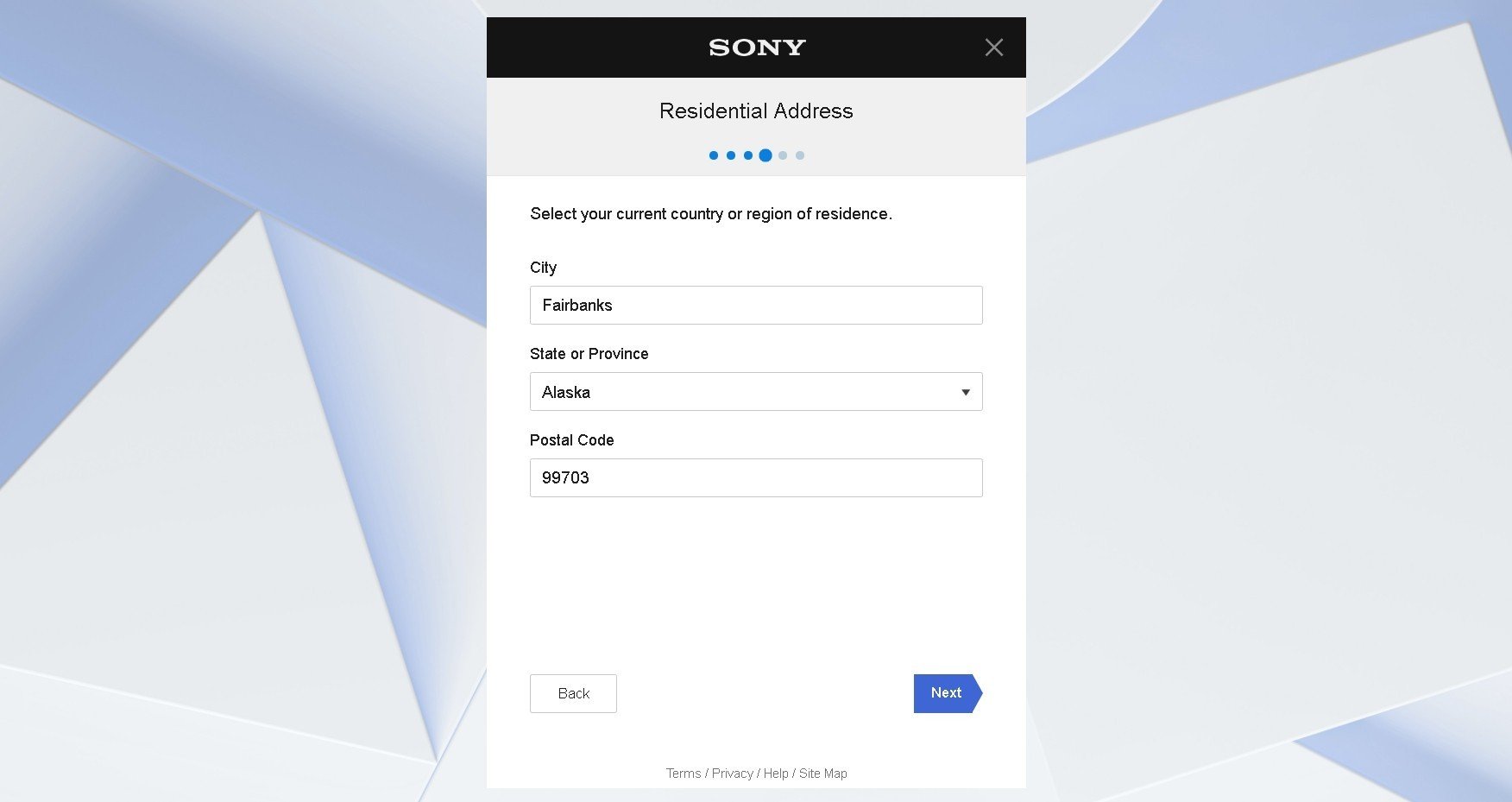Click the first progress step dot
The width and height of the screenshot is (1512, 802).
(x=714, y=155)
